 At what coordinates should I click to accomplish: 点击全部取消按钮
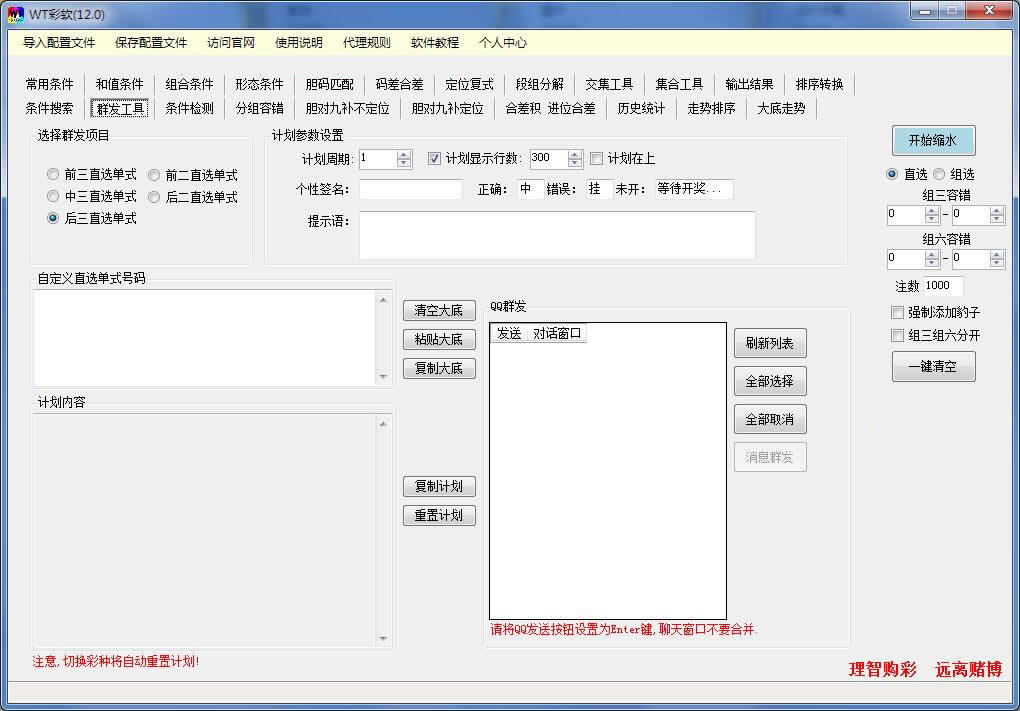click(769, 419)
